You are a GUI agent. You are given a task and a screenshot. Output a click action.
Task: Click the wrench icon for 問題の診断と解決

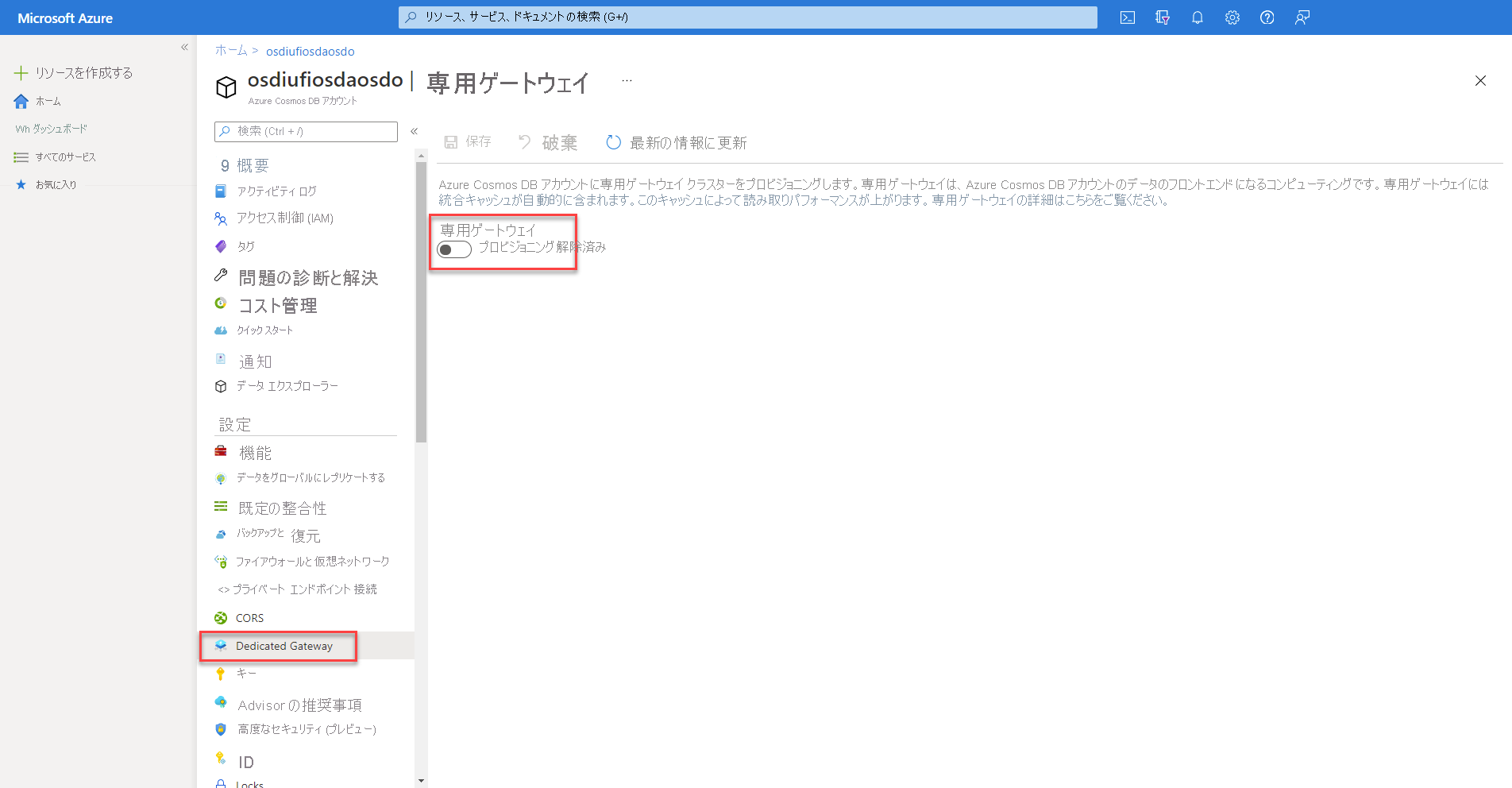(221, 275)
